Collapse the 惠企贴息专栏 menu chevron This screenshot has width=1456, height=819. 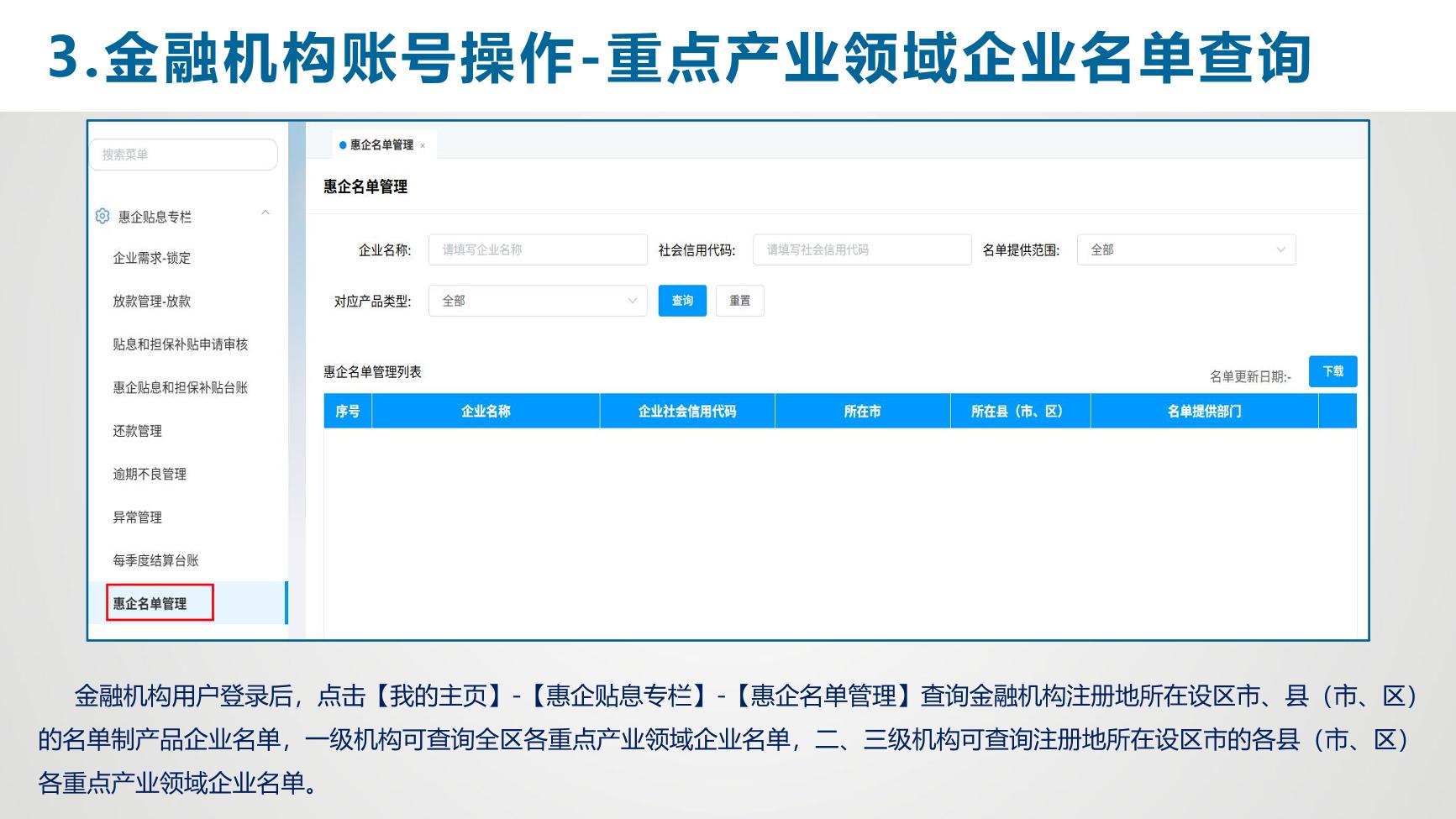pos(265,213)
